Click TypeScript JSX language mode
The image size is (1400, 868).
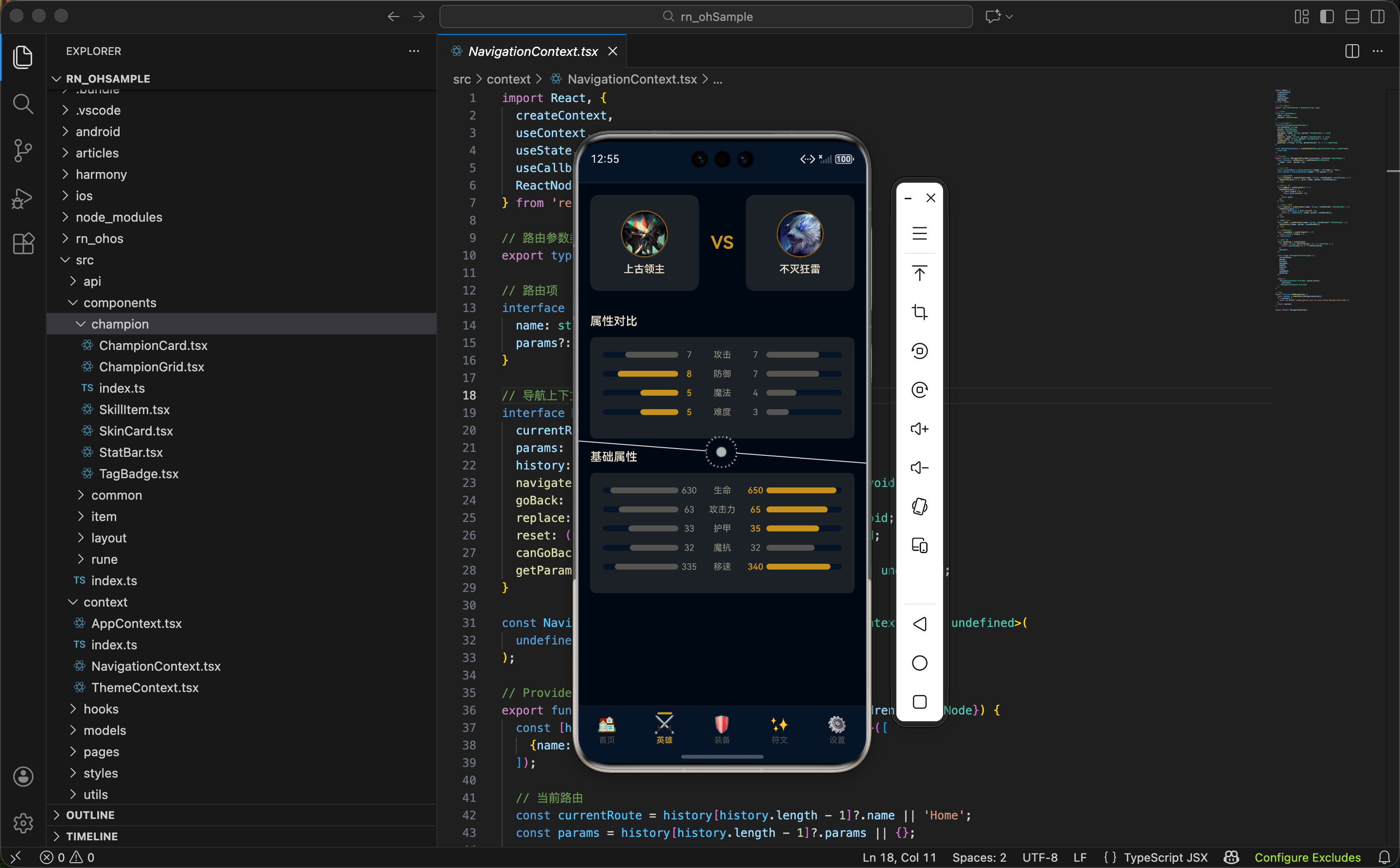pyautogui.click(x=1165, y=857)
